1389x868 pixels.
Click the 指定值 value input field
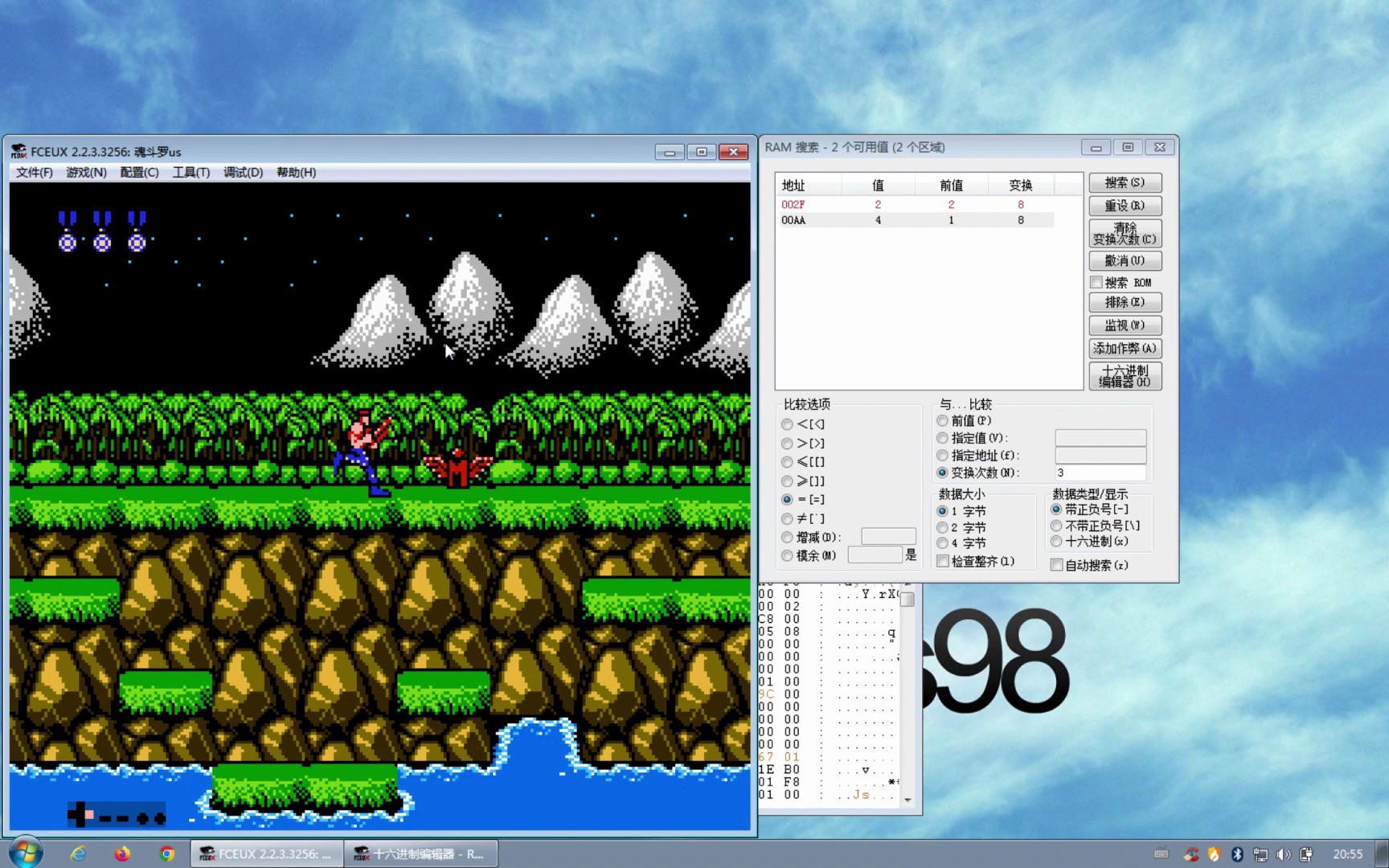click(x=1100, y=438)
